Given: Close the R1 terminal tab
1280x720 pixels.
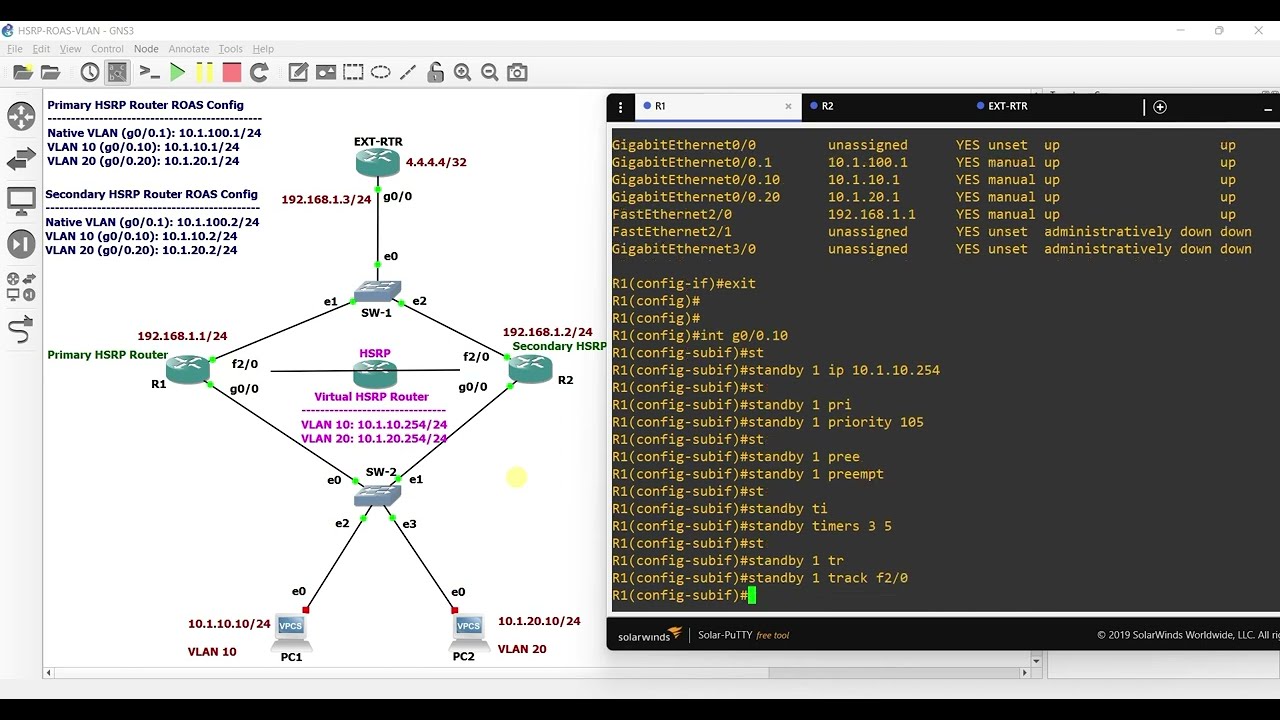Looking at the screenshot, I should tap(788, 106).
